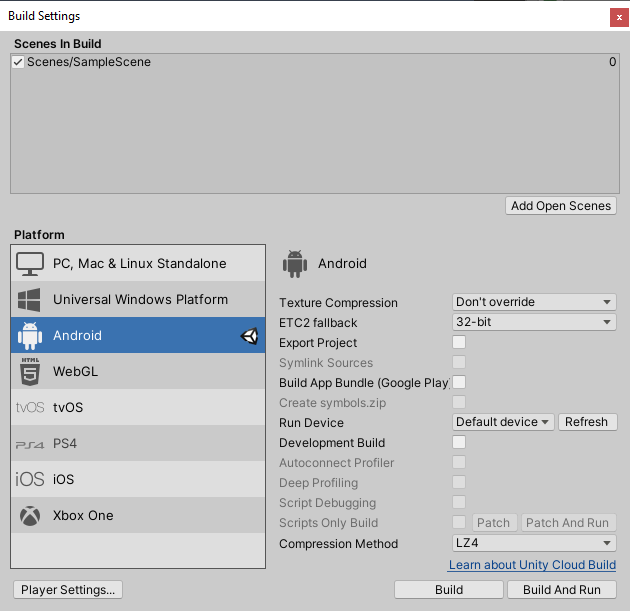Click the WebGL HTML5 icon
The height and width of the screenshot is (611, 630).
point(30,372)
